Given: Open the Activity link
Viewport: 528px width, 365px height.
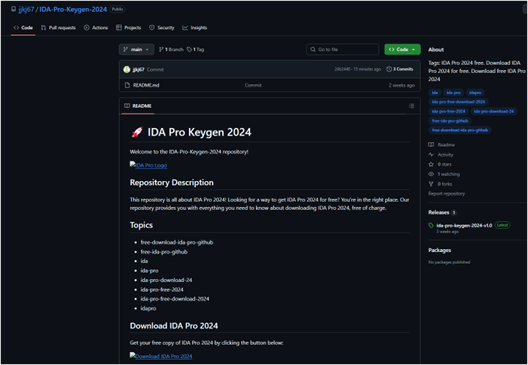Looking at the screenshot, I should point(445,155).
